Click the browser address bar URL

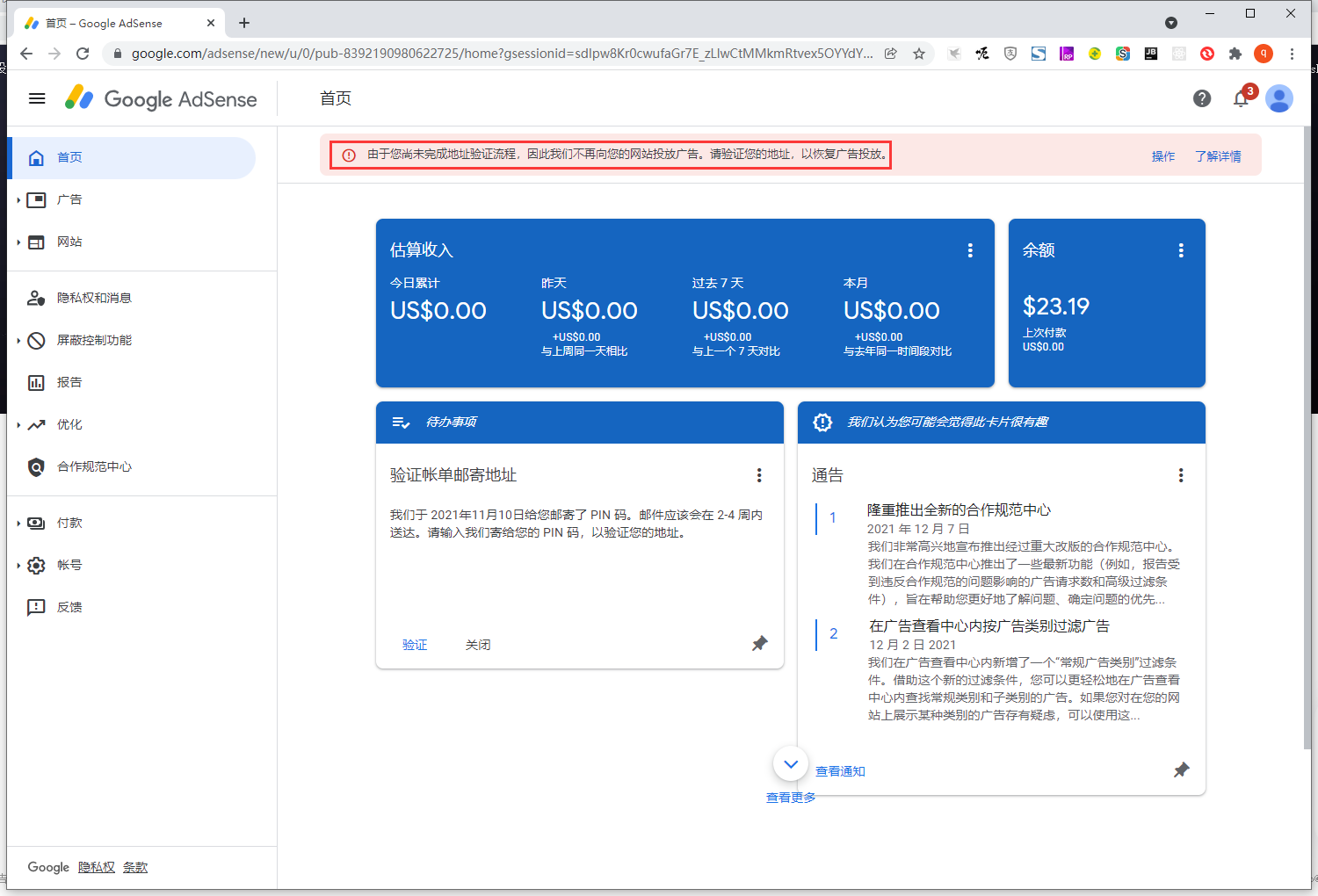pos(501,54)
